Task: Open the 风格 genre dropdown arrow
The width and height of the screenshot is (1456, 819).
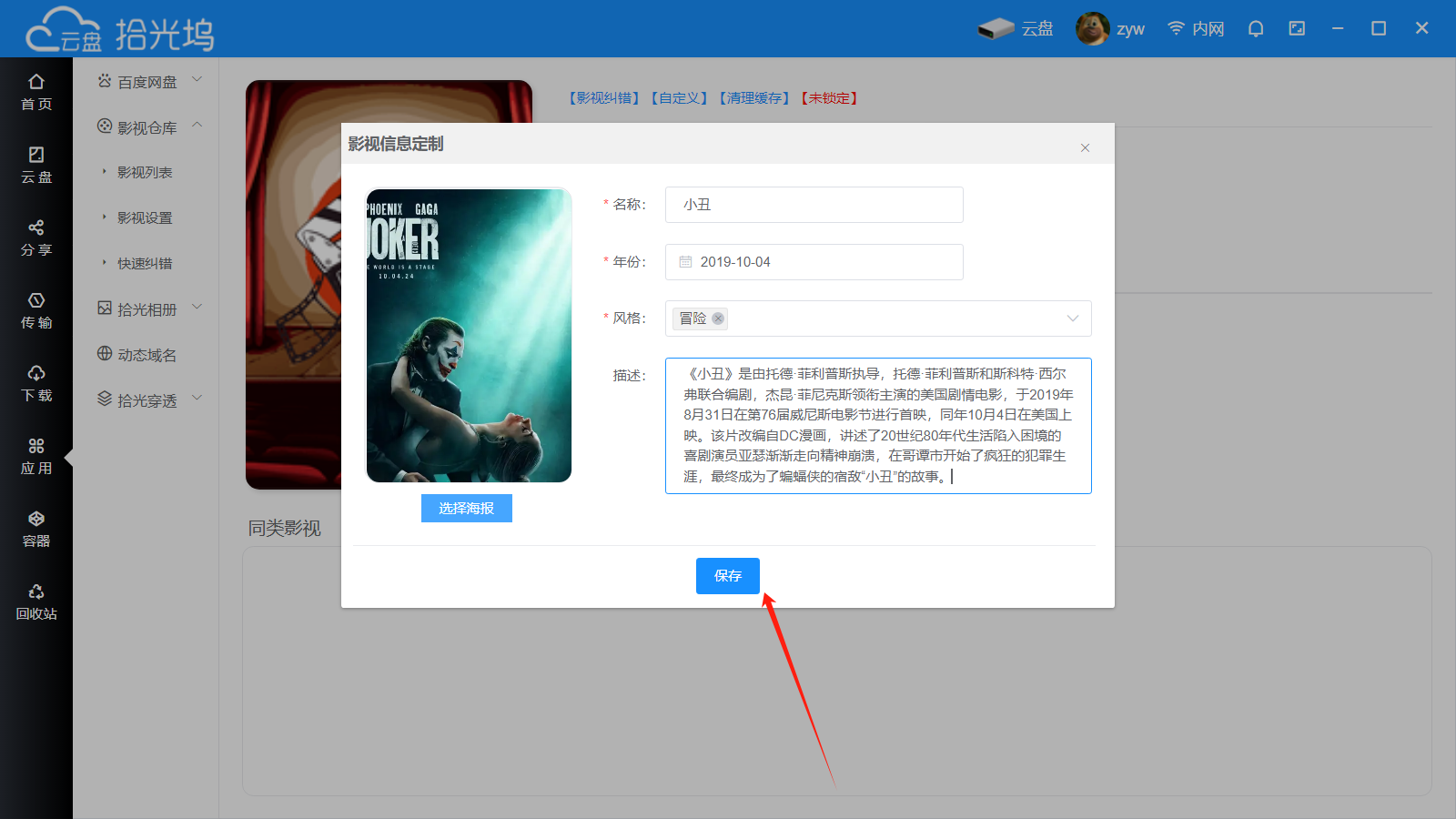Action: click(1073, 318)
